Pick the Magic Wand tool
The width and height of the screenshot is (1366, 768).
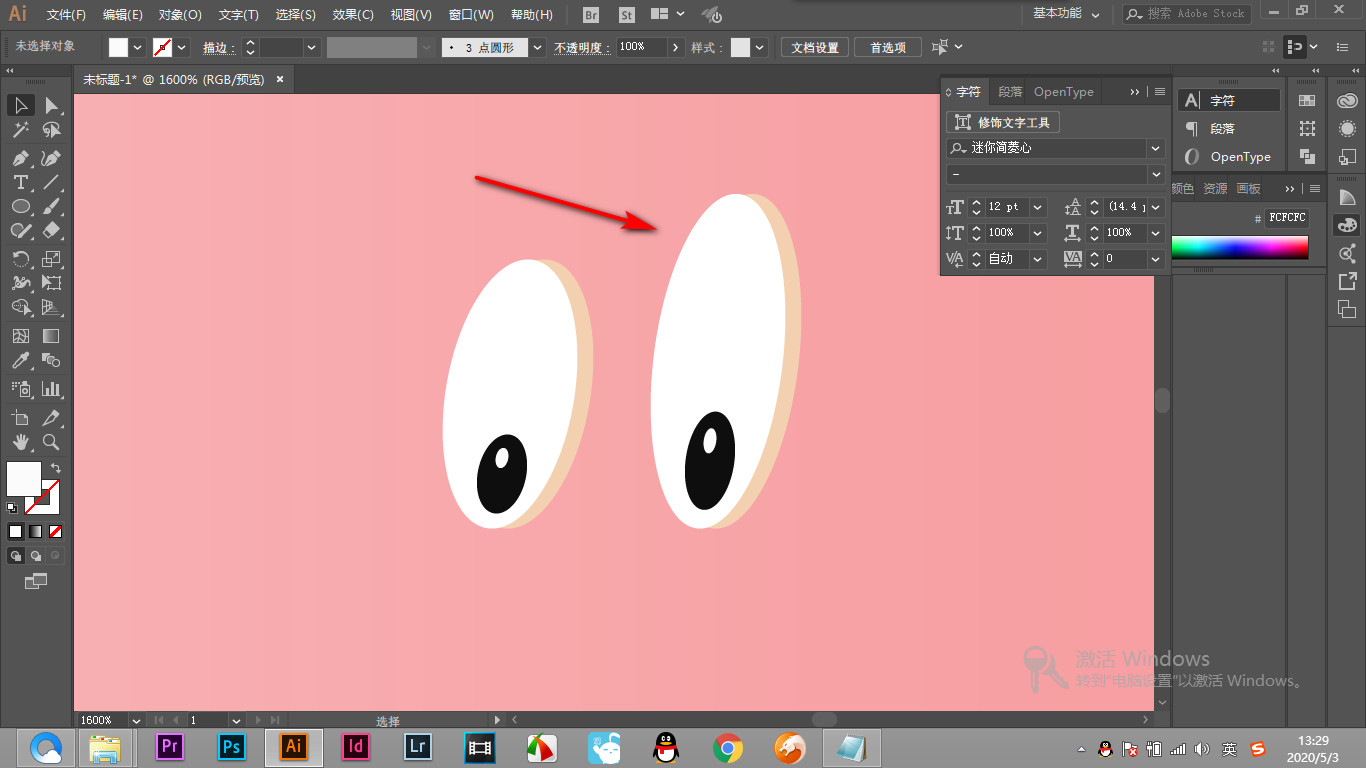pyautogui.click(x=20, y=130)
